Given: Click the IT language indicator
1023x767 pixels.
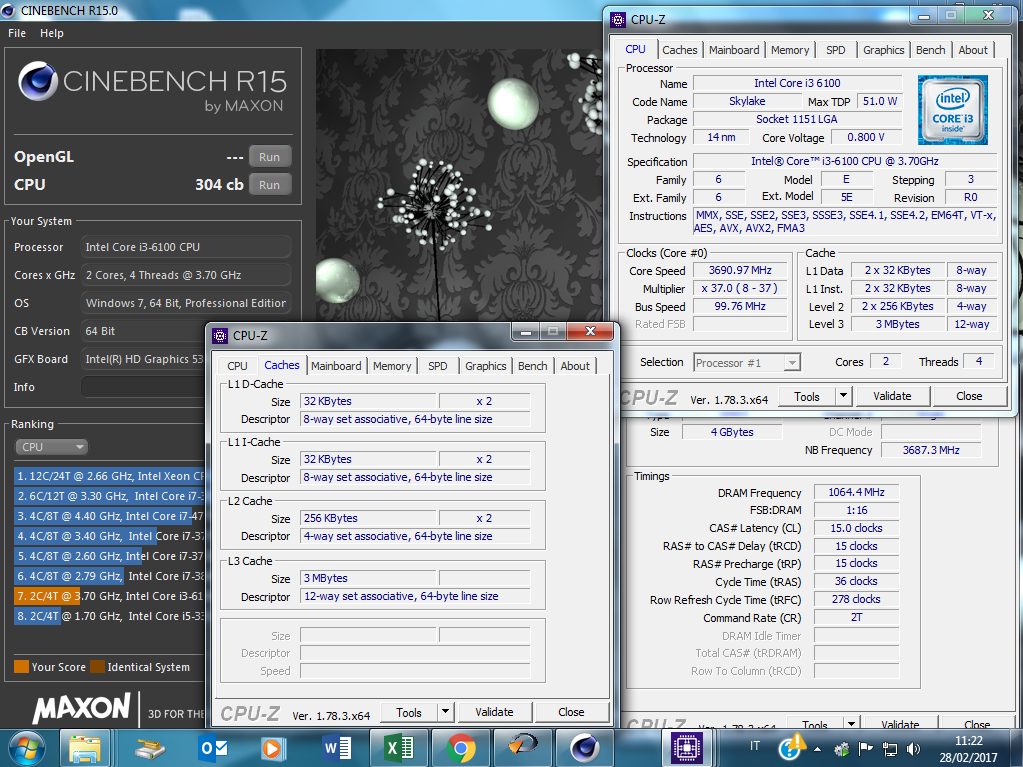Looking at the screenshot, I should click(x=755, y=745).
